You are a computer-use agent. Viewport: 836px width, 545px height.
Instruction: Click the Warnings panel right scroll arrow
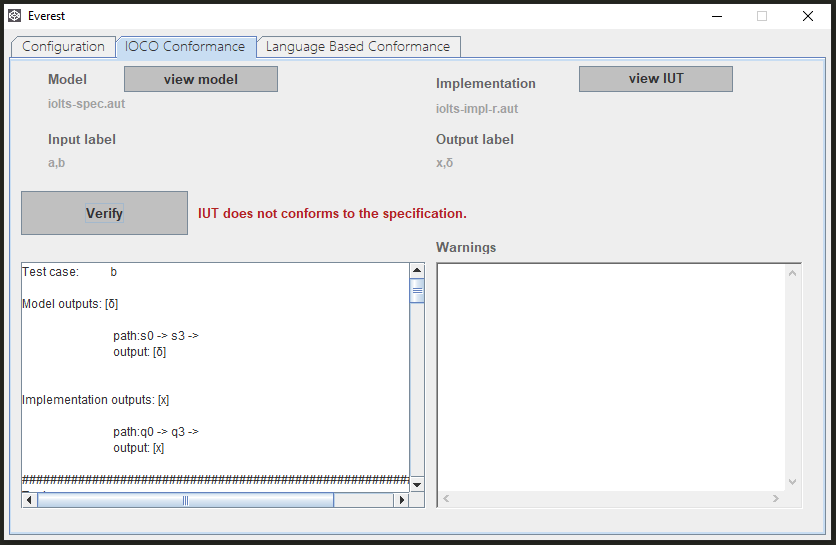click(775, 498)
